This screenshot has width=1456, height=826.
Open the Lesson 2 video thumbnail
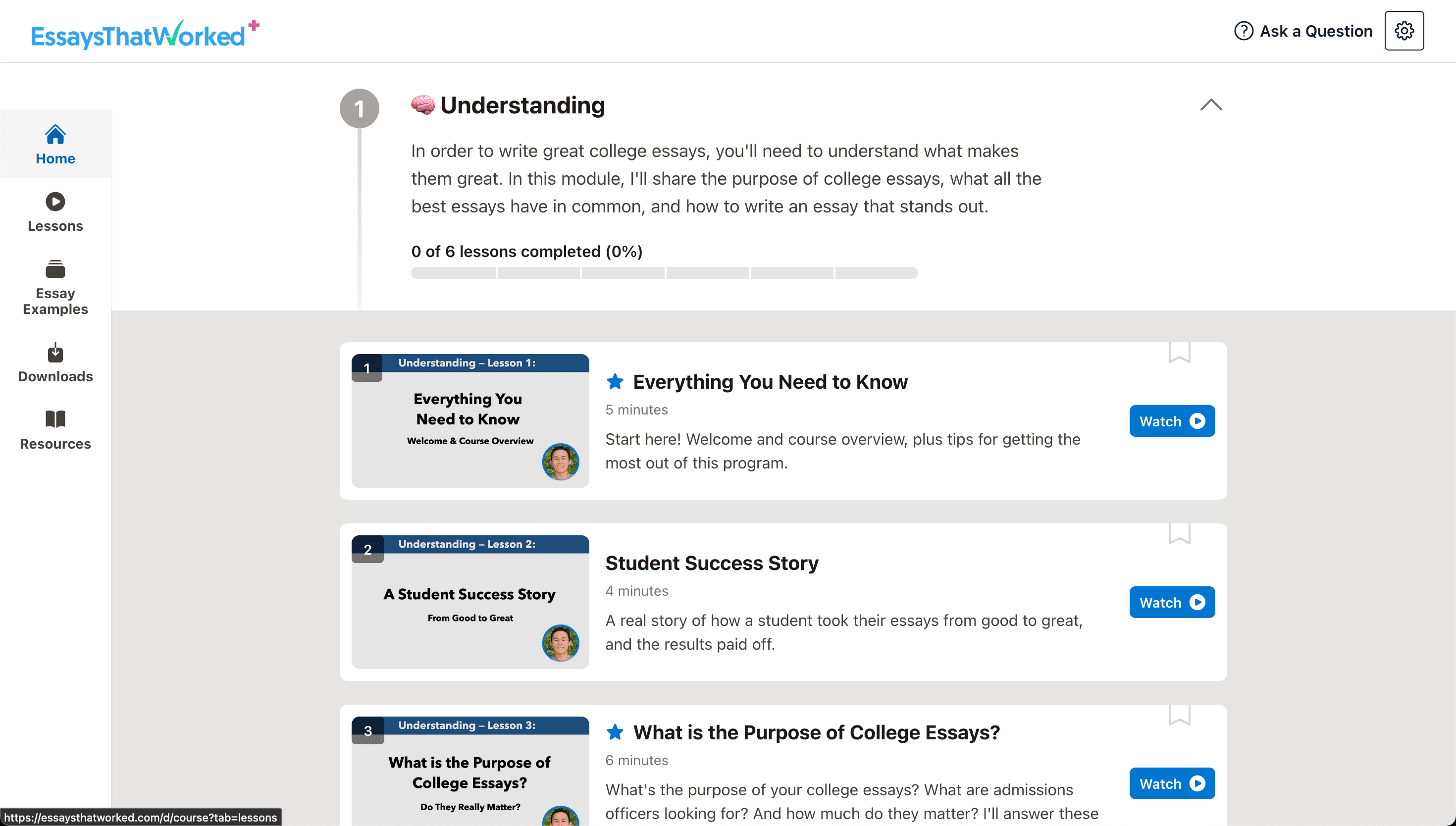[x=470, y=603]
